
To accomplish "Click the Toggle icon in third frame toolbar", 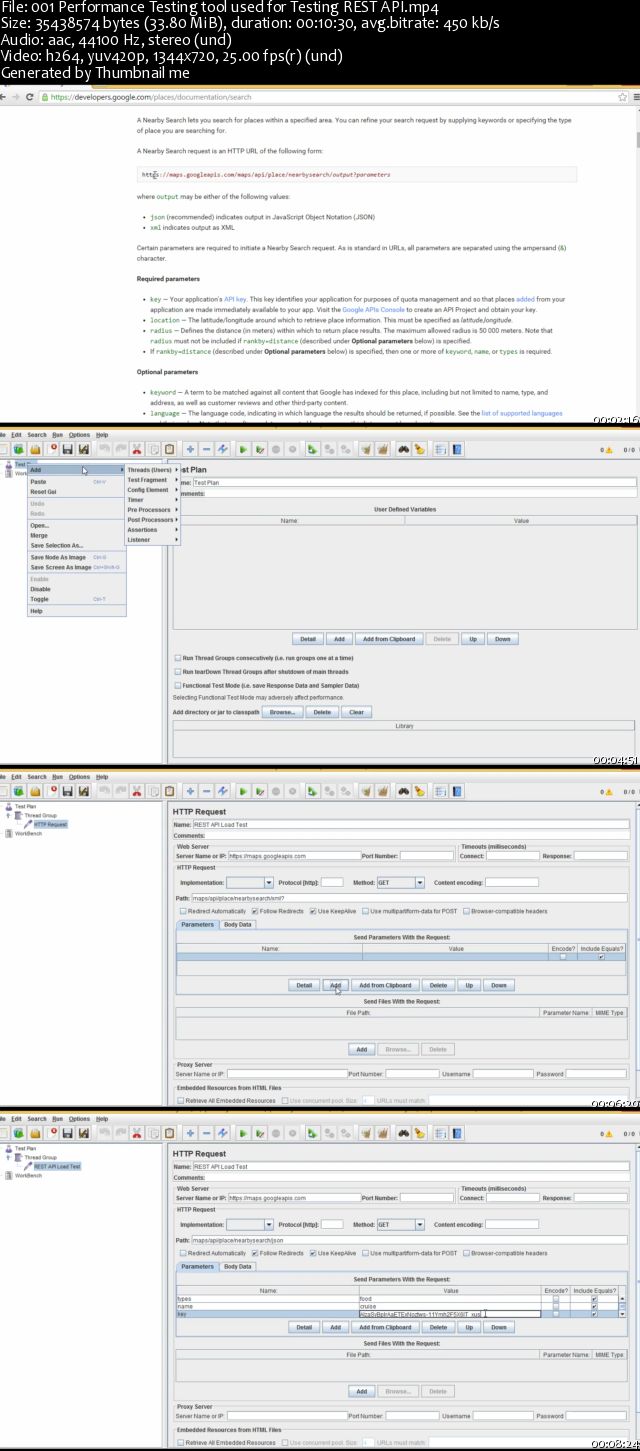I will tap(223, 791).
